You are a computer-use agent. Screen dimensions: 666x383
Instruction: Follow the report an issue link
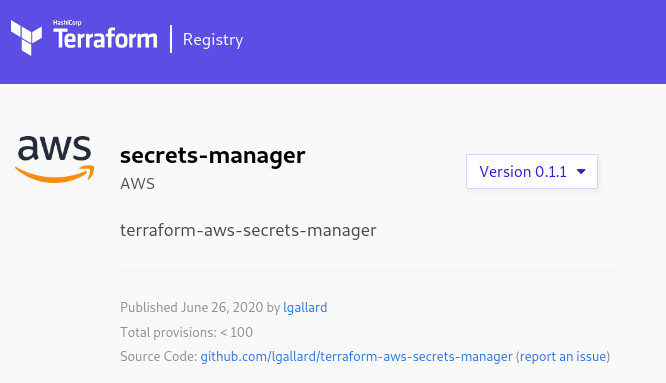click(x=563, y=356)
